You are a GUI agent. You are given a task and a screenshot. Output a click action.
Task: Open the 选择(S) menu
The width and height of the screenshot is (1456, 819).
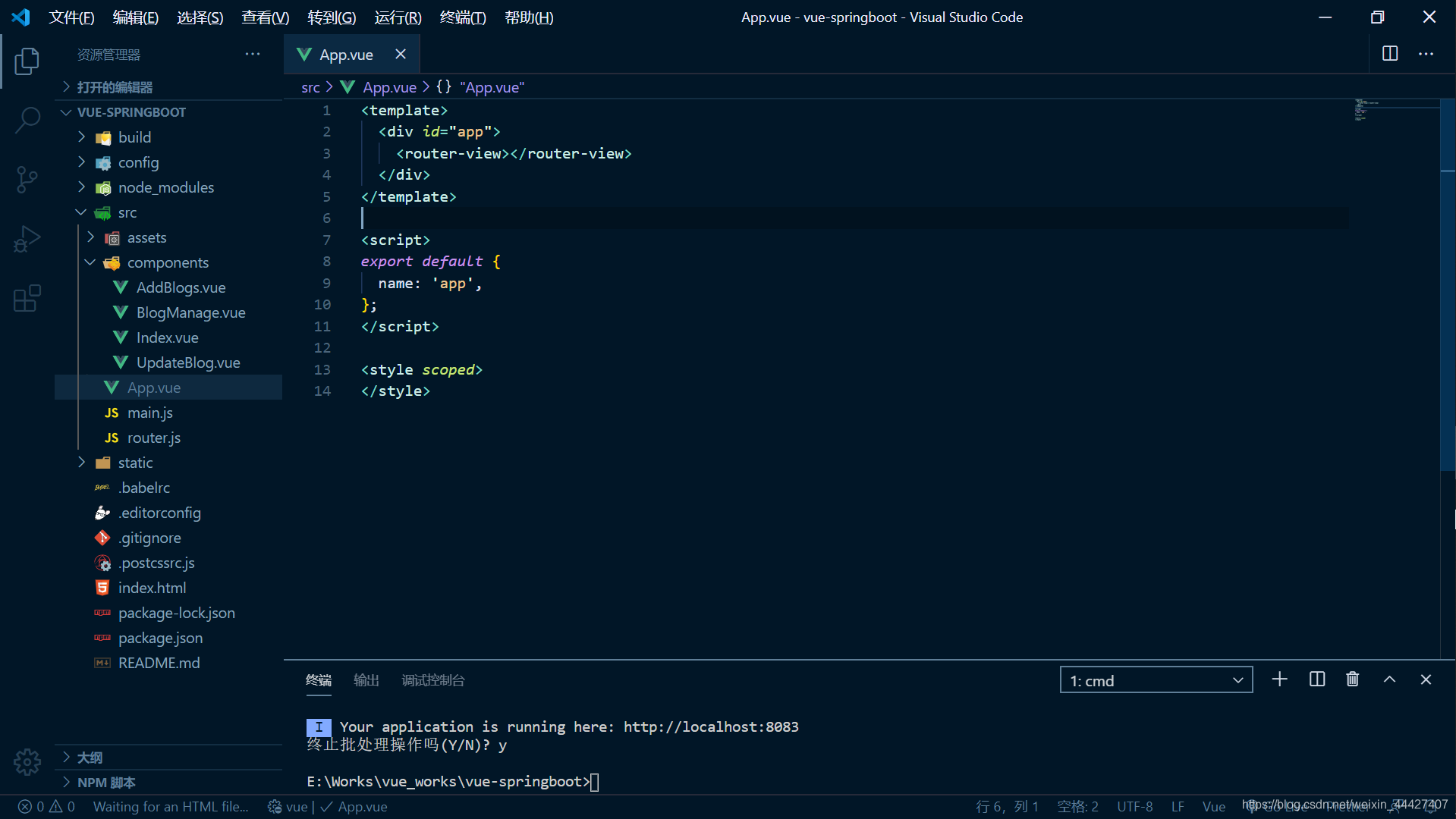pos(200,17)
